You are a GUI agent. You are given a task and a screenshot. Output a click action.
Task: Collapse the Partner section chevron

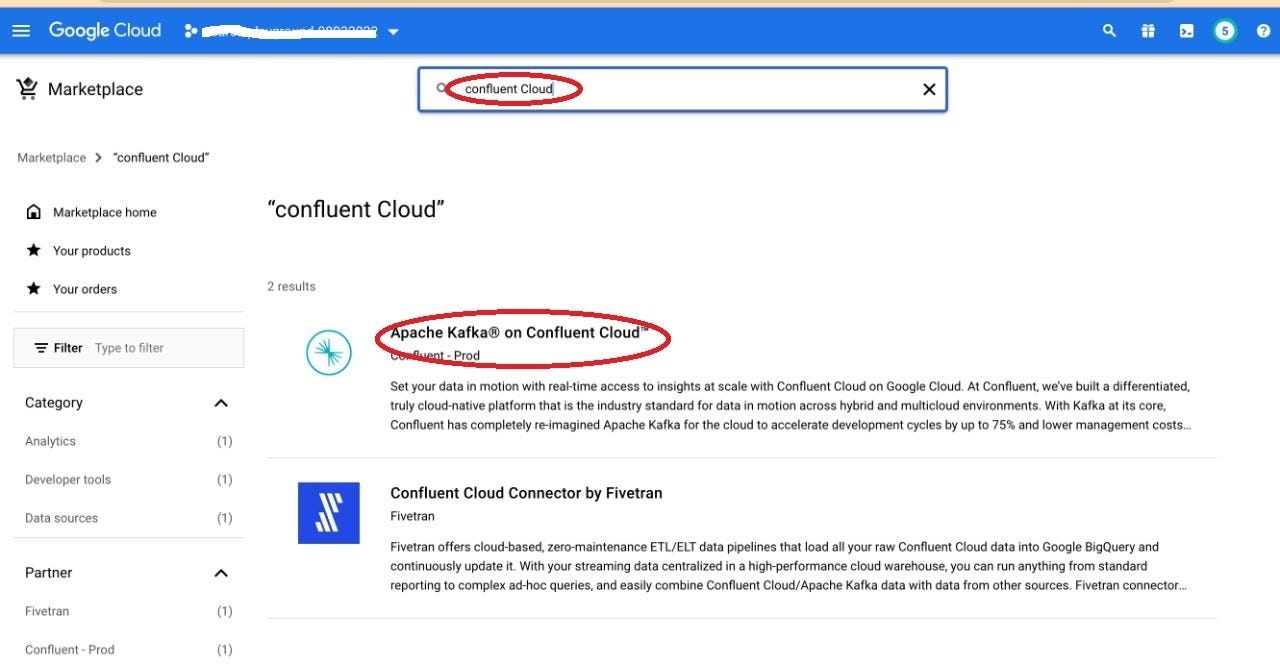(x=221, y=573)
